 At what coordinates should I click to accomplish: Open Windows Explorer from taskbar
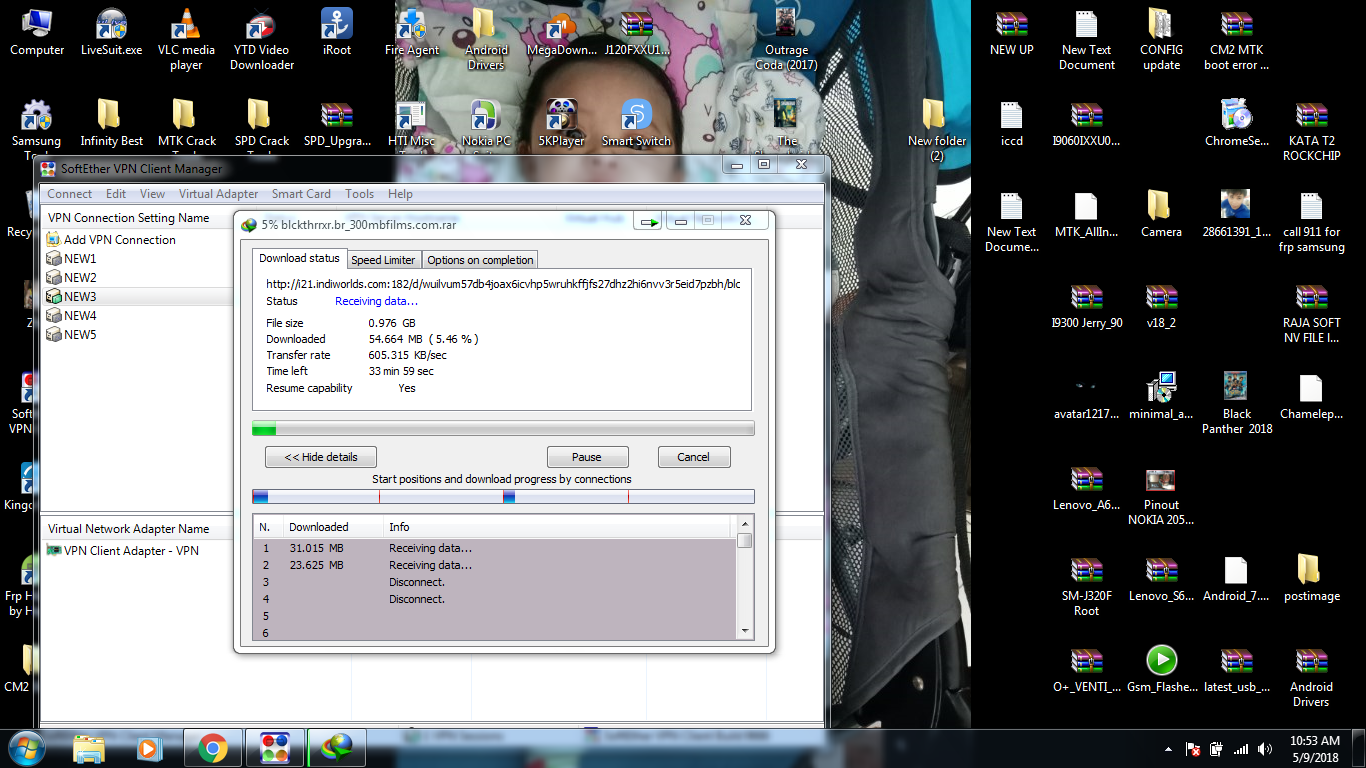tap(88, 747)
